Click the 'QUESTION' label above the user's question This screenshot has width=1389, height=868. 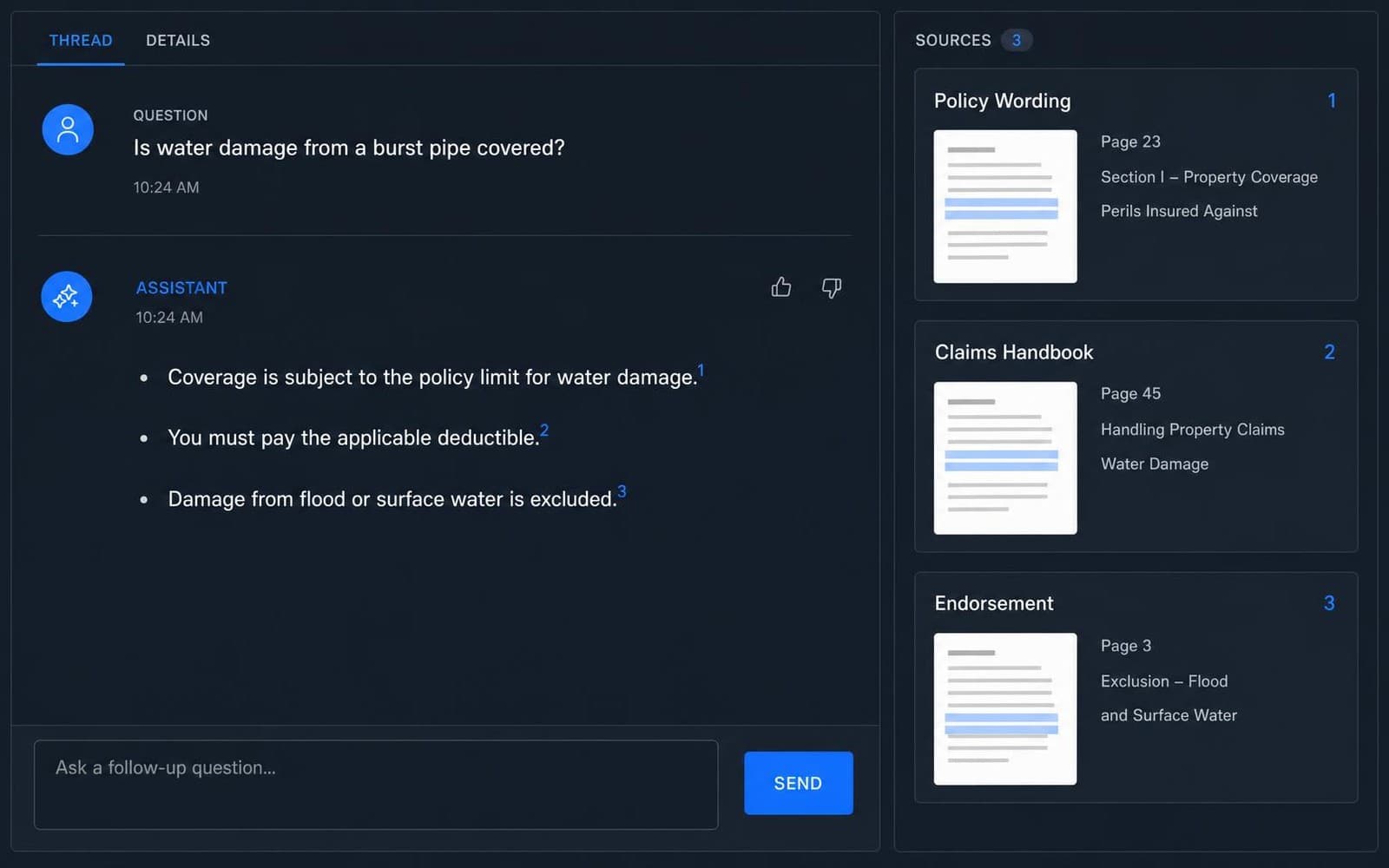point(170,115)
